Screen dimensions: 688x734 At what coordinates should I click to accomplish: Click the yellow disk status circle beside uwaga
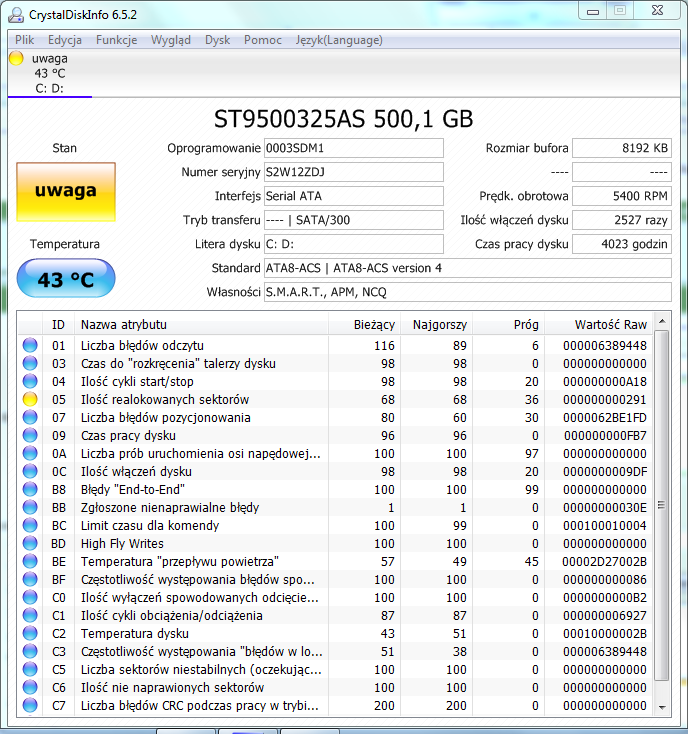(16, 58)
